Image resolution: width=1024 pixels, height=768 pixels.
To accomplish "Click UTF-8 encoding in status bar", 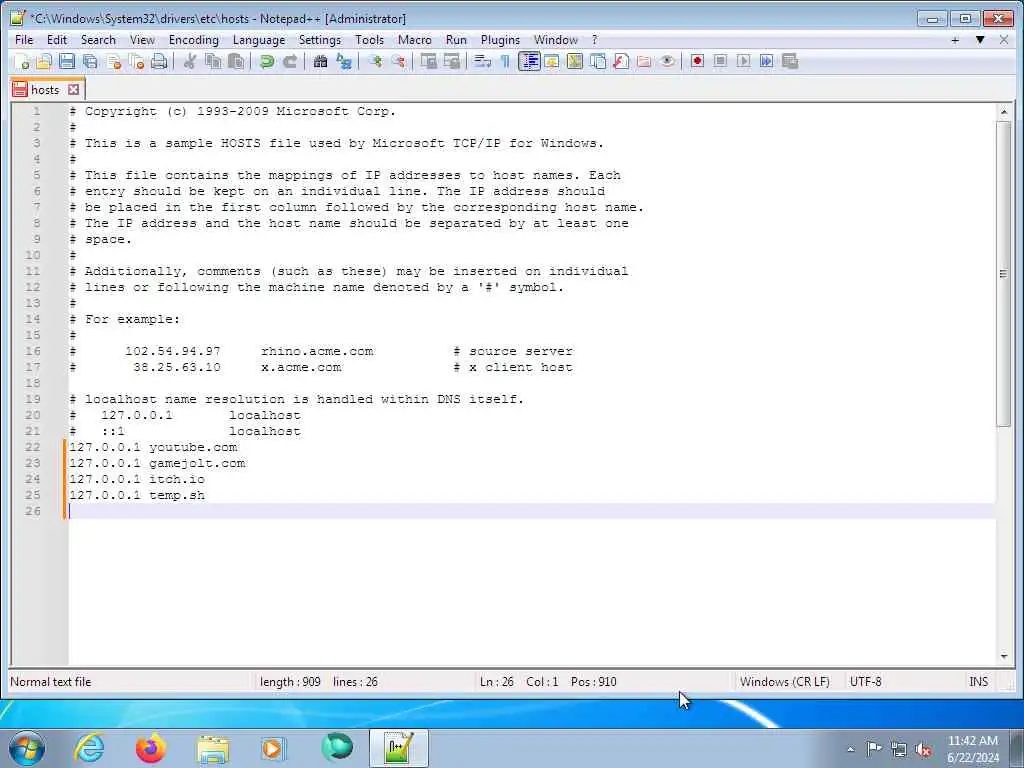I will click(x=865, y=682).
